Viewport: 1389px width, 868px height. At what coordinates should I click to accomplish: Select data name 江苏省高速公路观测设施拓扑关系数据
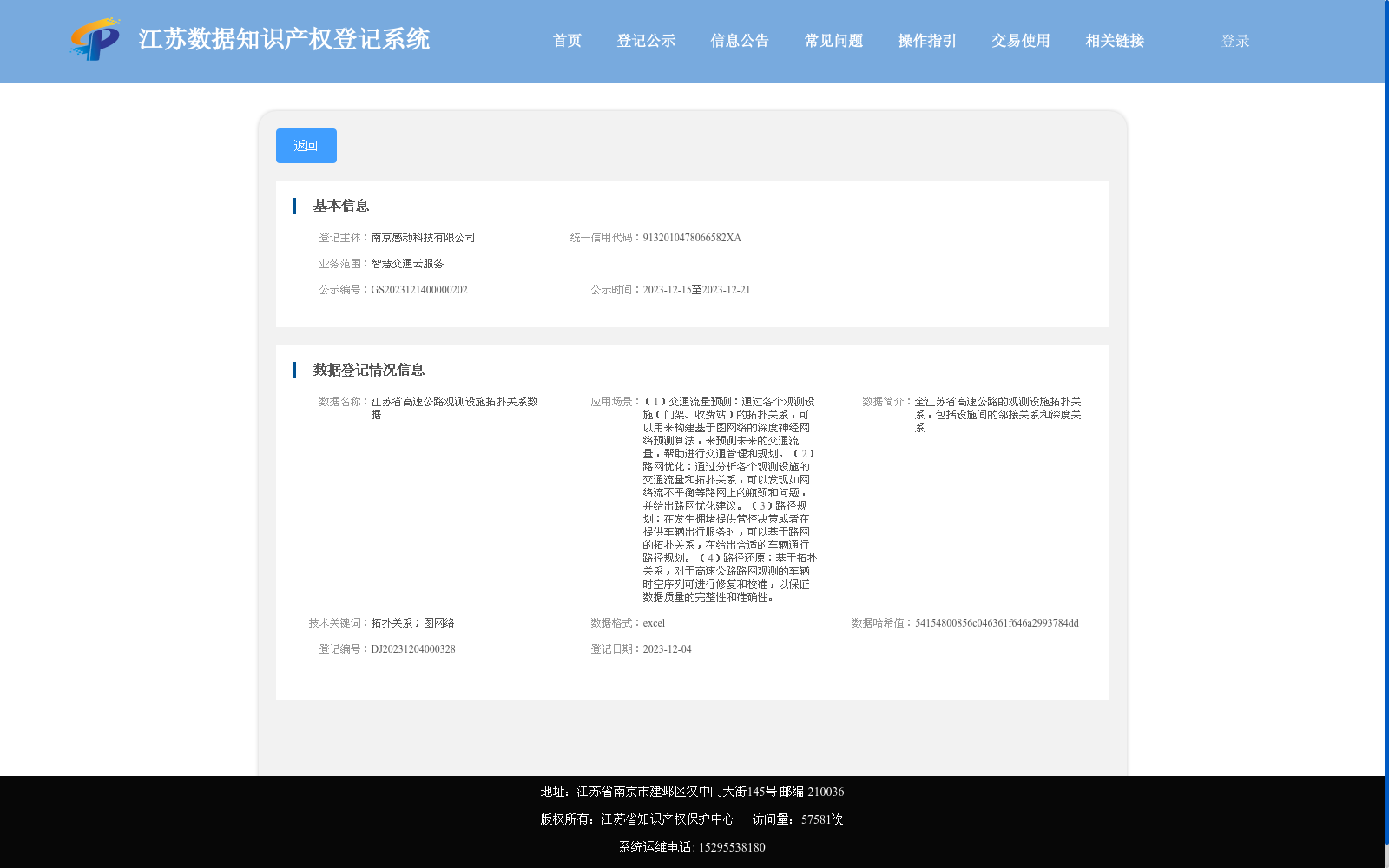pyautogui.click(x=455, y=408)
